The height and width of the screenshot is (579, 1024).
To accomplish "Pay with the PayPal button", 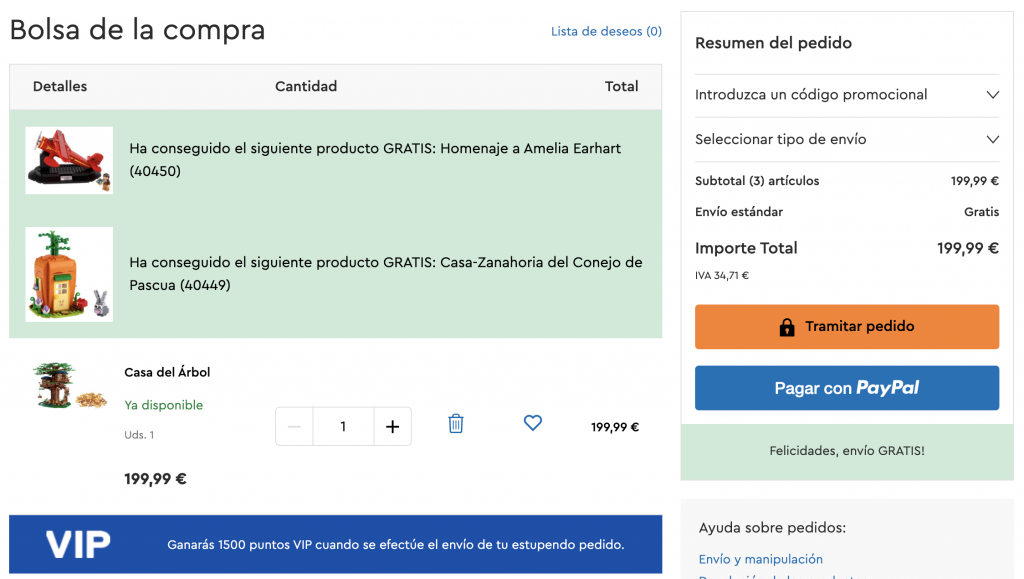I will [x=846, y=388].
